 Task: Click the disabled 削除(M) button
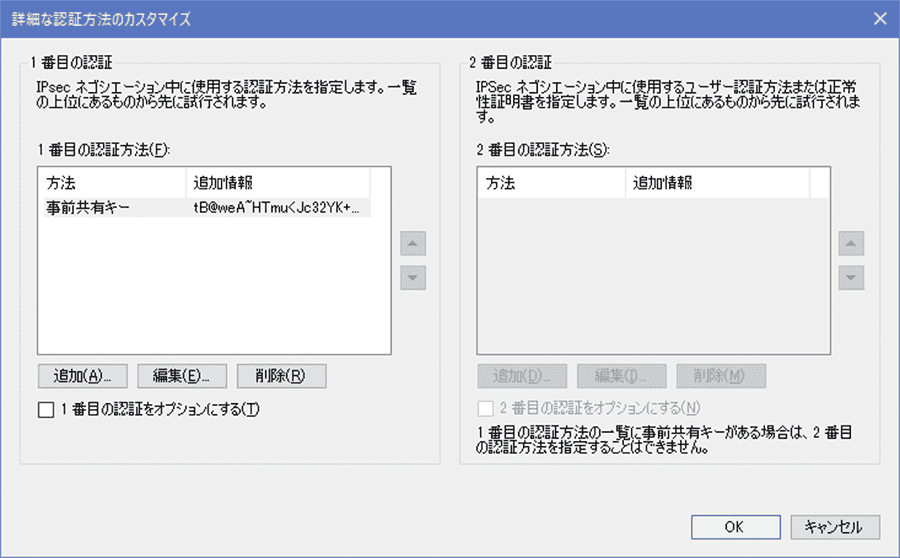pyautogui.click(x=721, y=376)
